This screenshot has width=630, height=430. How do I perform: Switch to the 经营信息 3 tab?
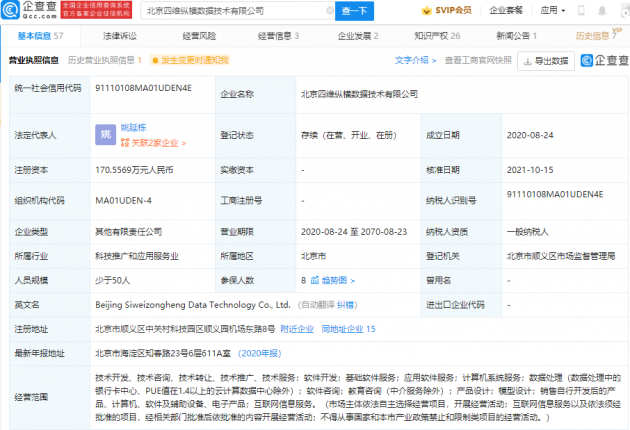pos(278,36)
